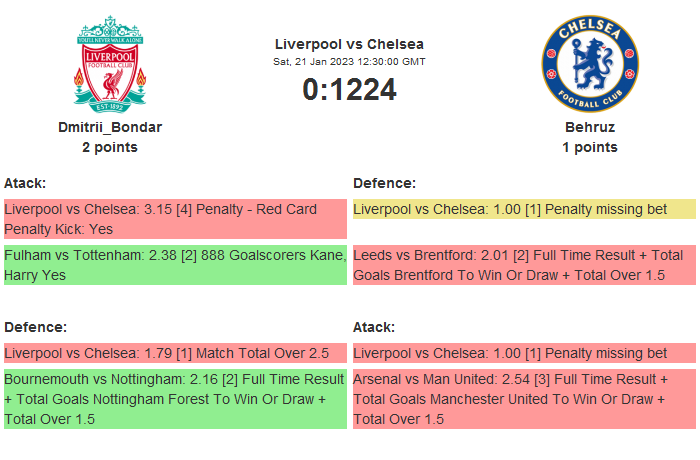Click the Sat, 21 Jan 2023 match date
The width and height of the screenshot is (700, 460).
(349, 62)
